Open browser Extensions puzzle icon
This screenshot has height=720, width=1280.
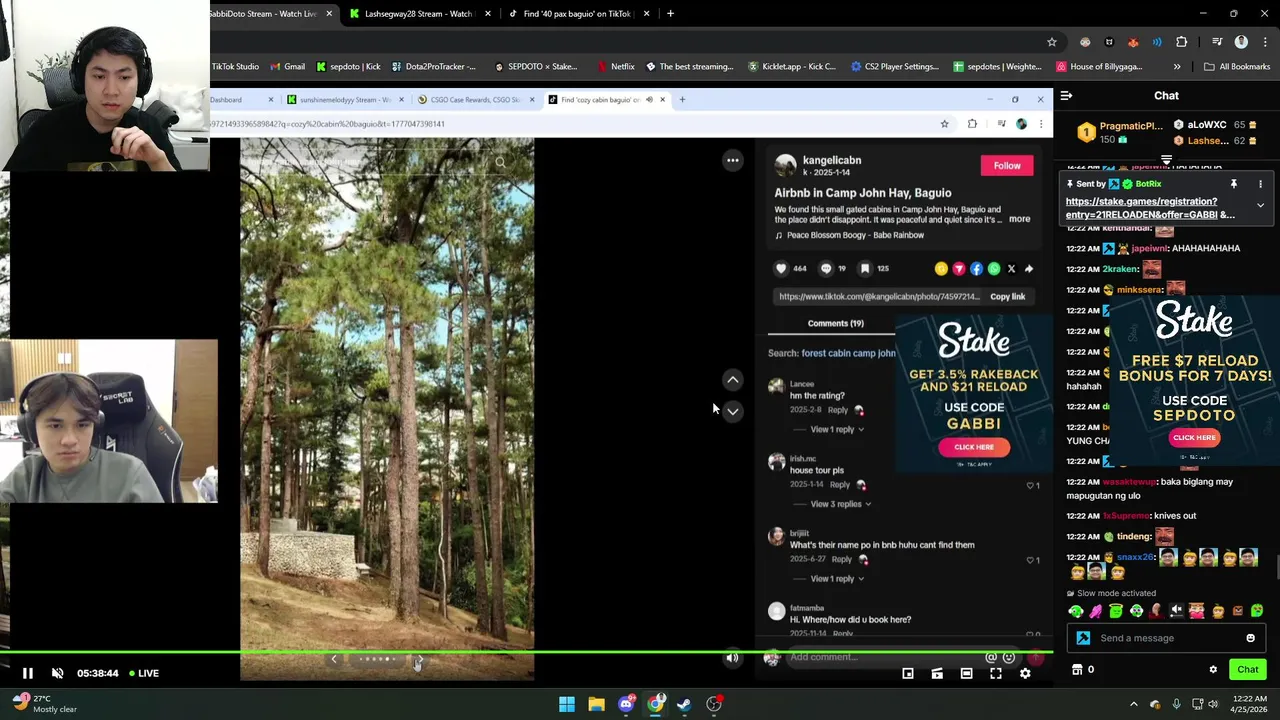(1181, 42)
